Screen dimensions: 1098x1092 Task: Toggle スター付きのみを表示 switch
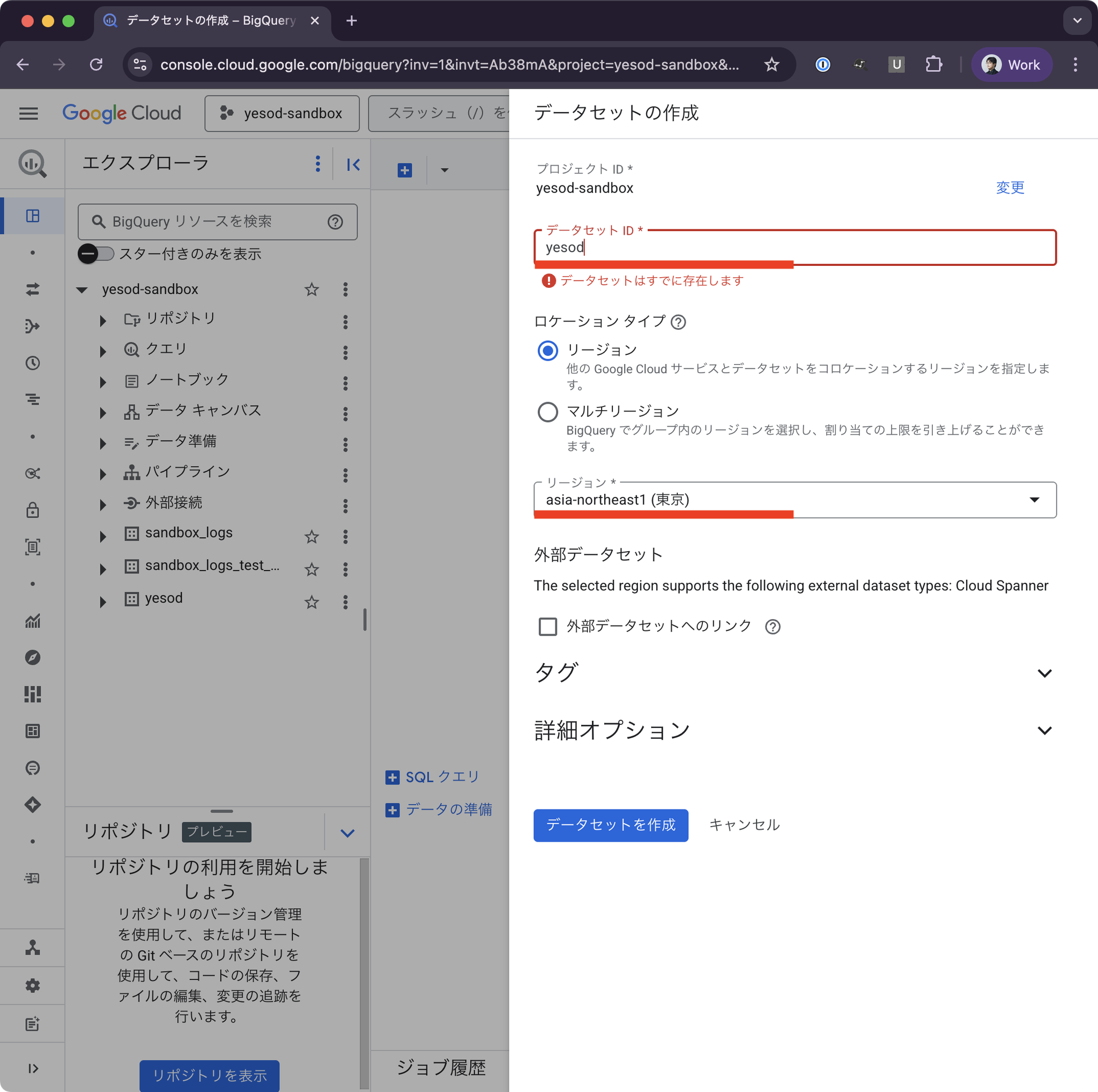click(x=96, y=254)
